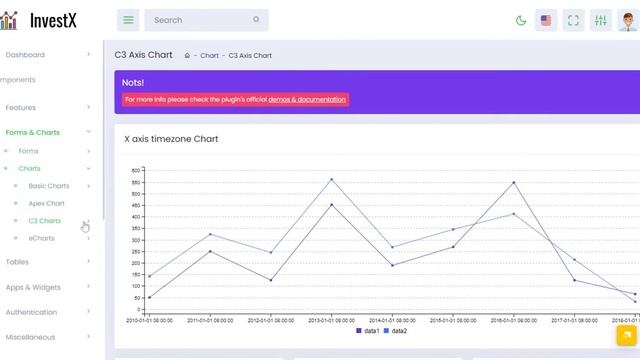
Task: Expand the Features menu chevron
Action: [89, 107]
